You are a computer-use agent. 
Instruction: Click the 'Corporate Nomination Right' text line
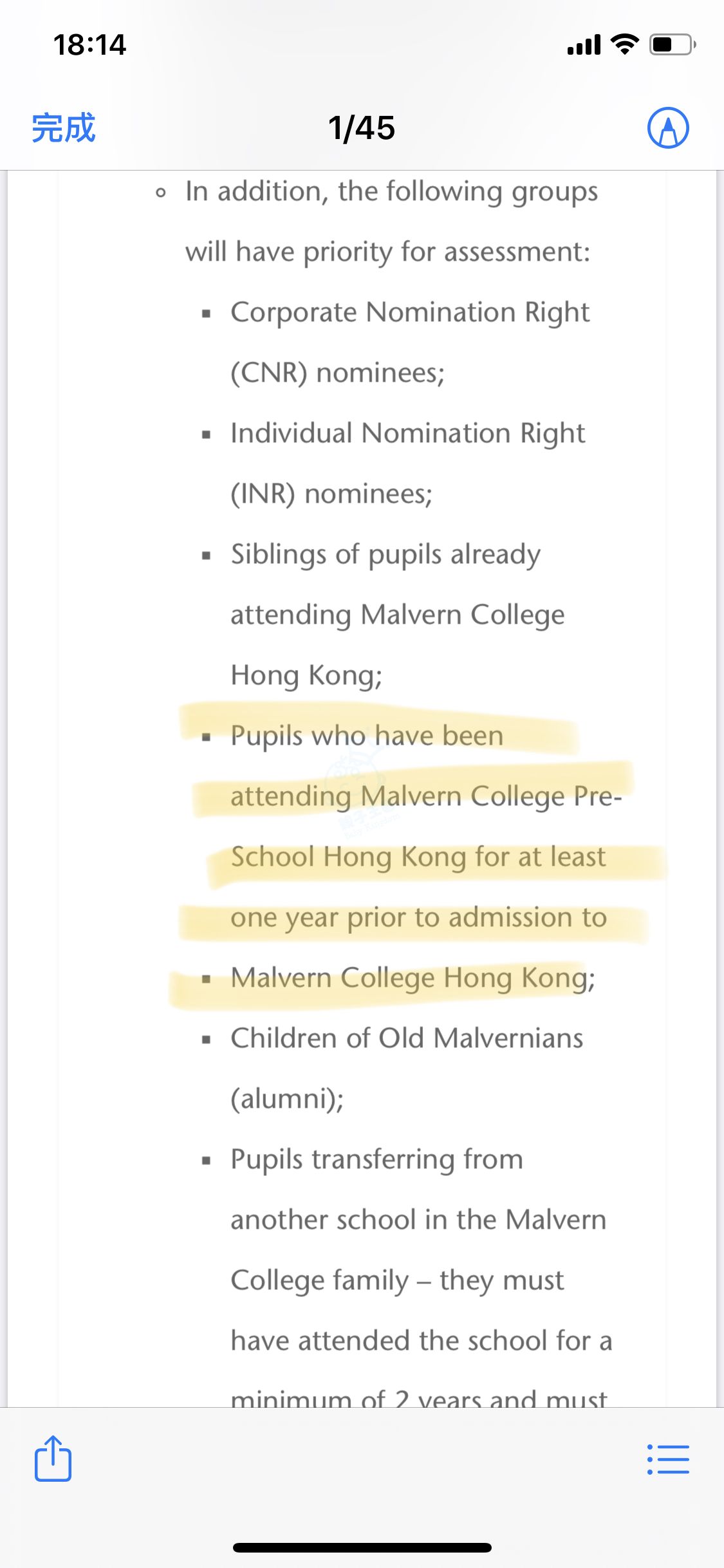pyautogui.click(x=410, y=313)
